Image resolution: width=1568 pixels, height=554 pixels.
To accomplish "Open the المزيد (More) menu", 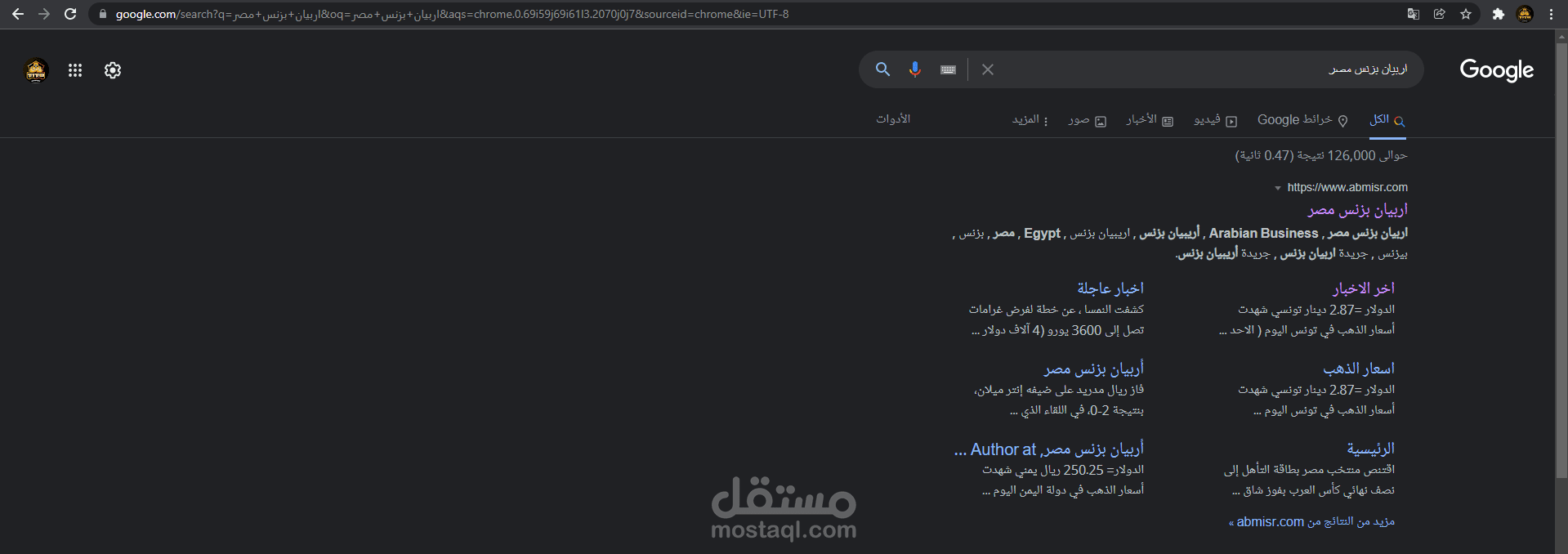I will 1030,120.
